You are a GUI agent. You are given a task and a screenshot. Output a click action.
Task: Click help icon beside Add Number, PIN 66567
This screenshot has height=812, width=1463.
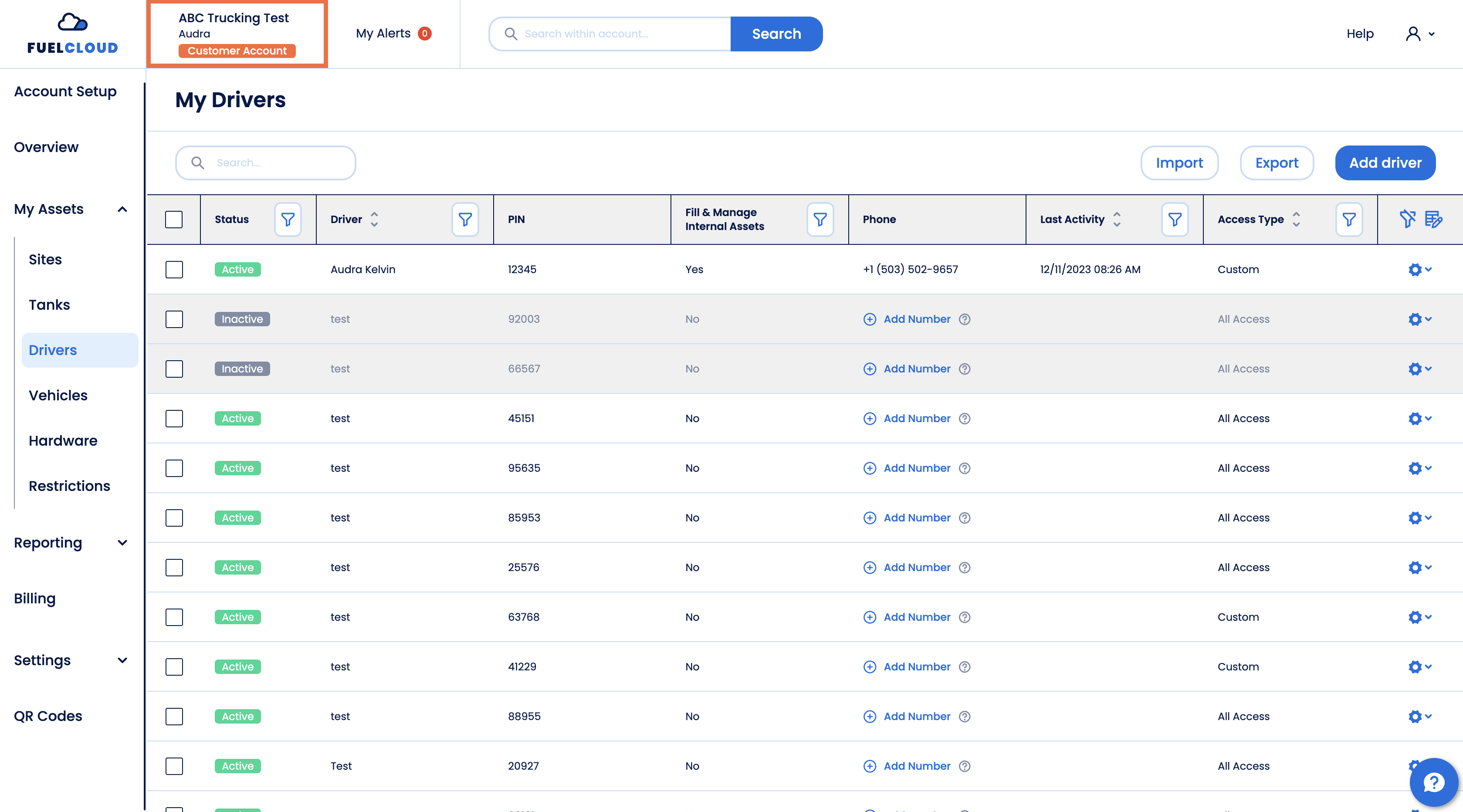pos(964,369)
